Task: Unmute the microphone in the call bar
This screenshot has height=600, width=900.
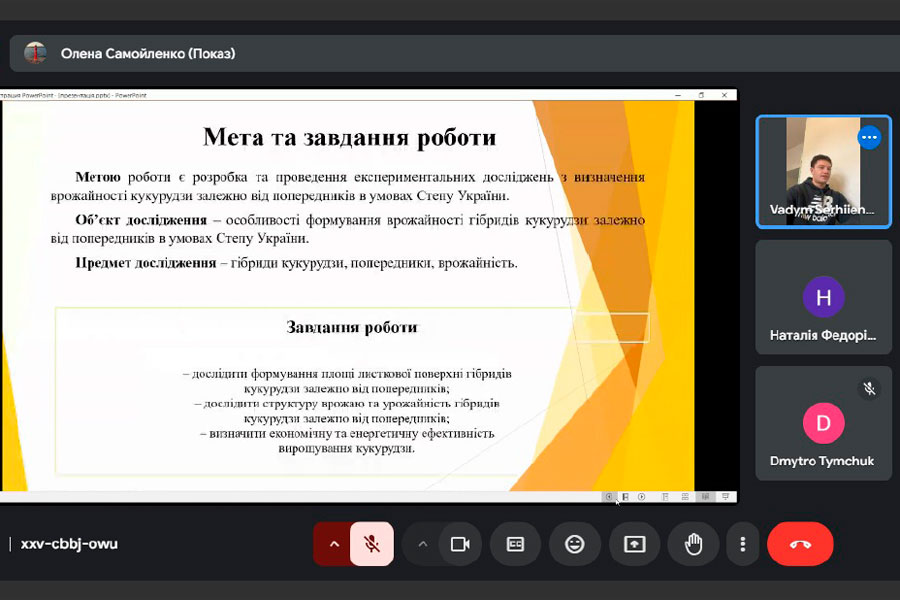Action: click(371, 544)
